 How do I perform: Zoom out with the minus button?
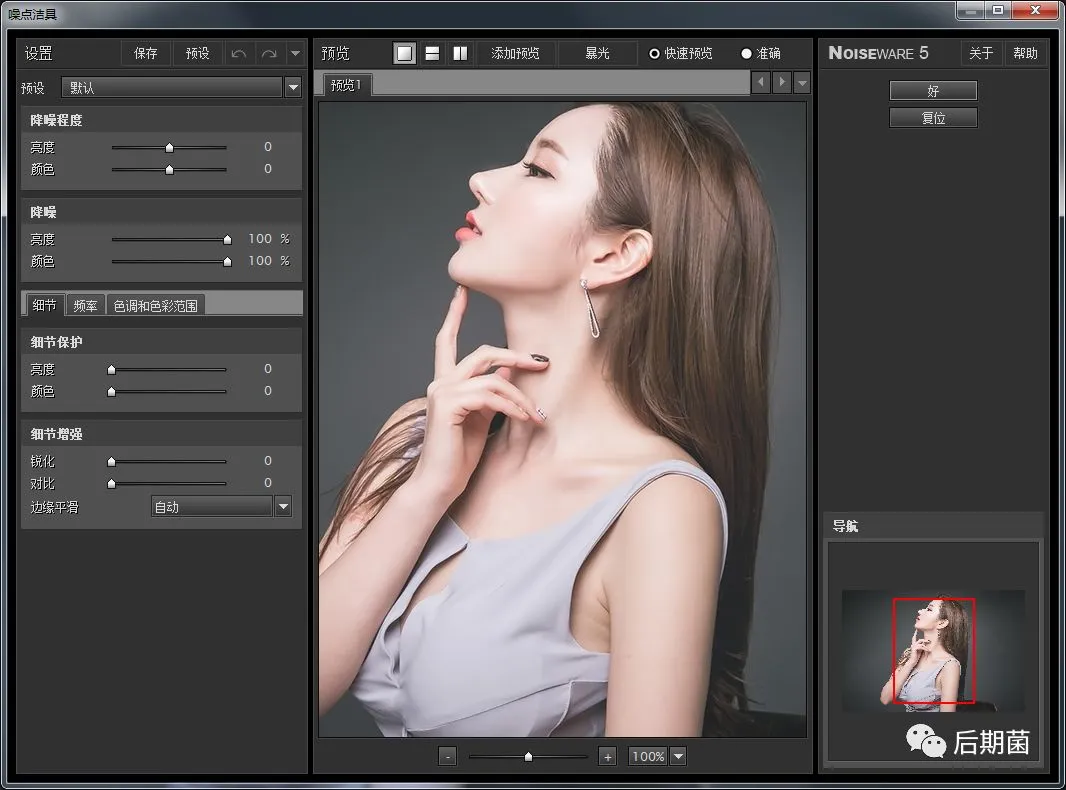coord(448,757)
